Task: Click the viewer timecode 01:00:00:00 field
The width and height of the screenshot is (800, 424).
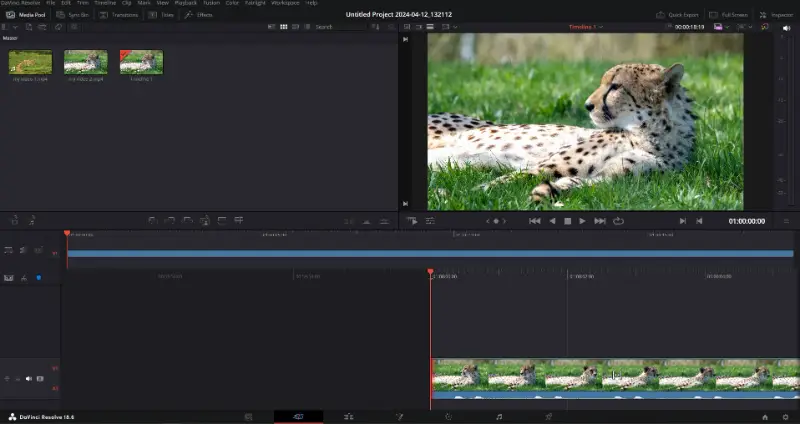Action: pos(746,221)
